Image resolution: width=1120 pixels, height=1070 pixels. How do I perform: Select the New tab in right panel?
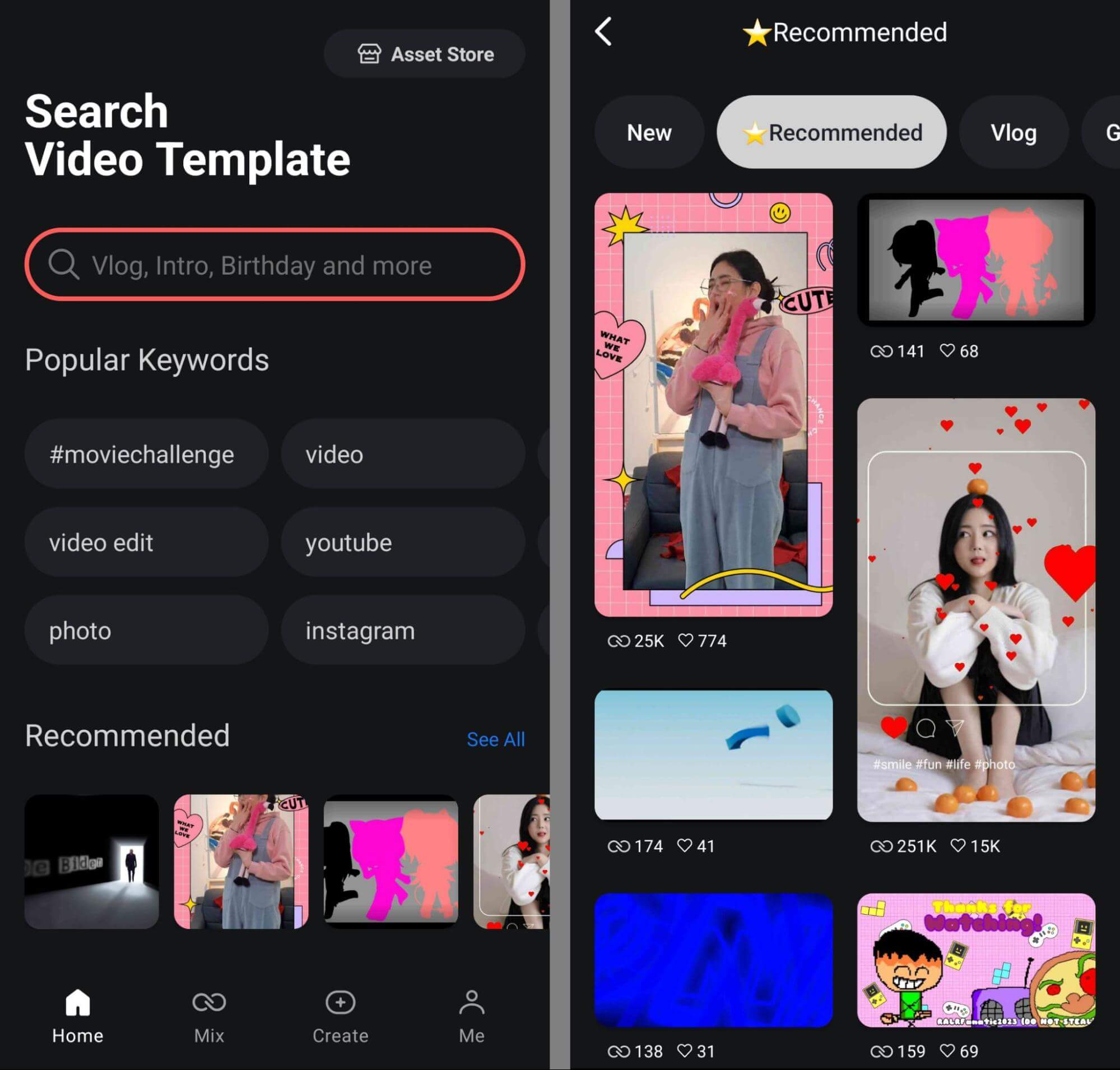tap(649, 132)
